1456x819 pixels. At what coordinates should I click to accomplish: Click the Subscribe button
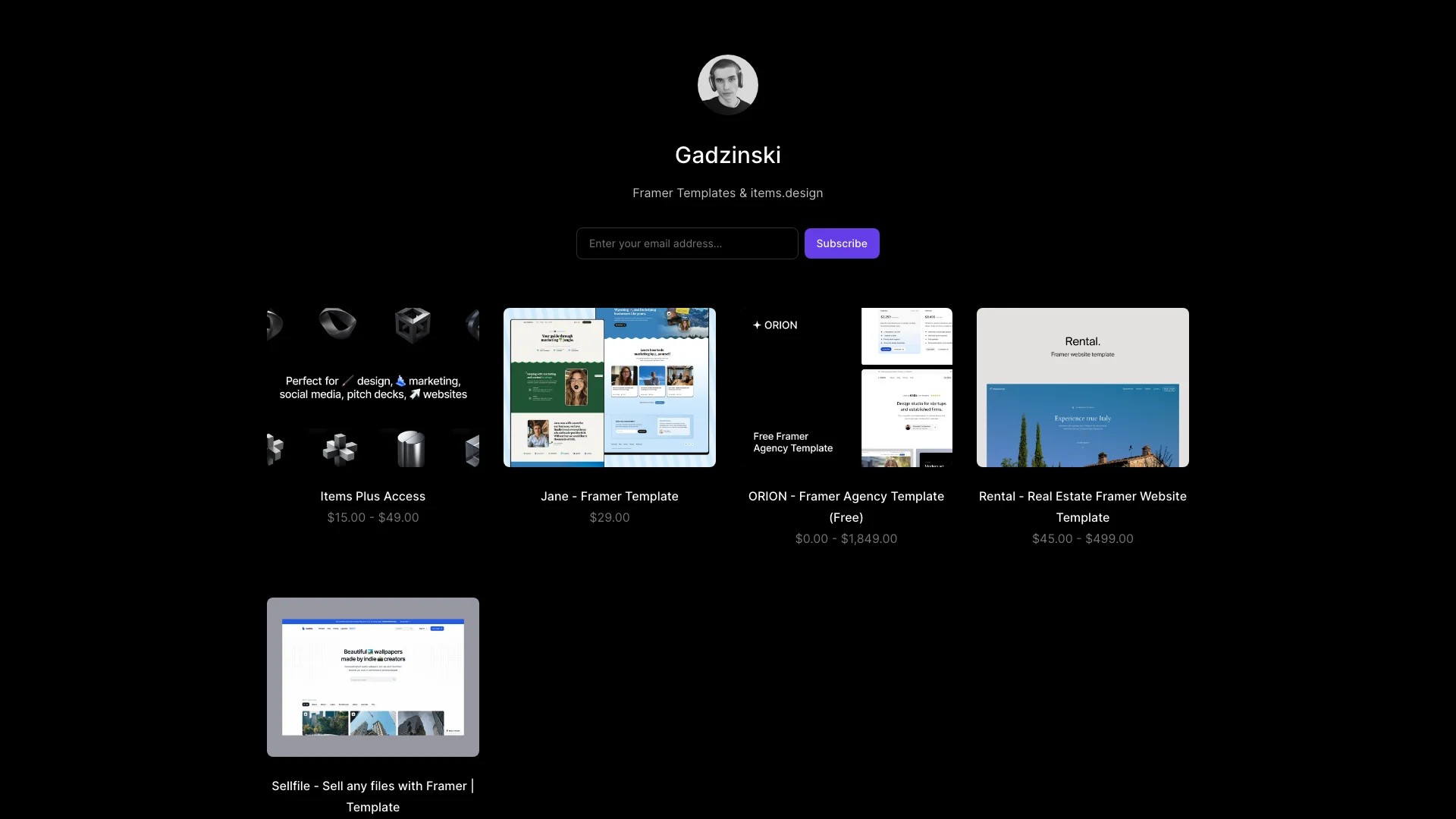[x=842, y=243]
